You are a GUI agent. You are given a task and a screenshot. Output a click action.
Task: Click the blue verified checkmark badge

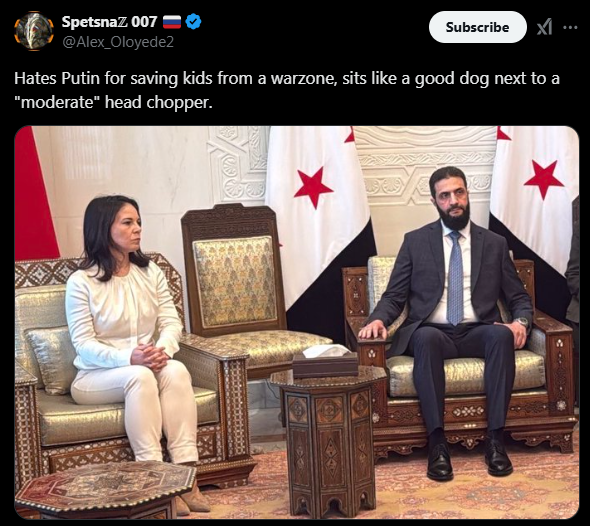193,22
